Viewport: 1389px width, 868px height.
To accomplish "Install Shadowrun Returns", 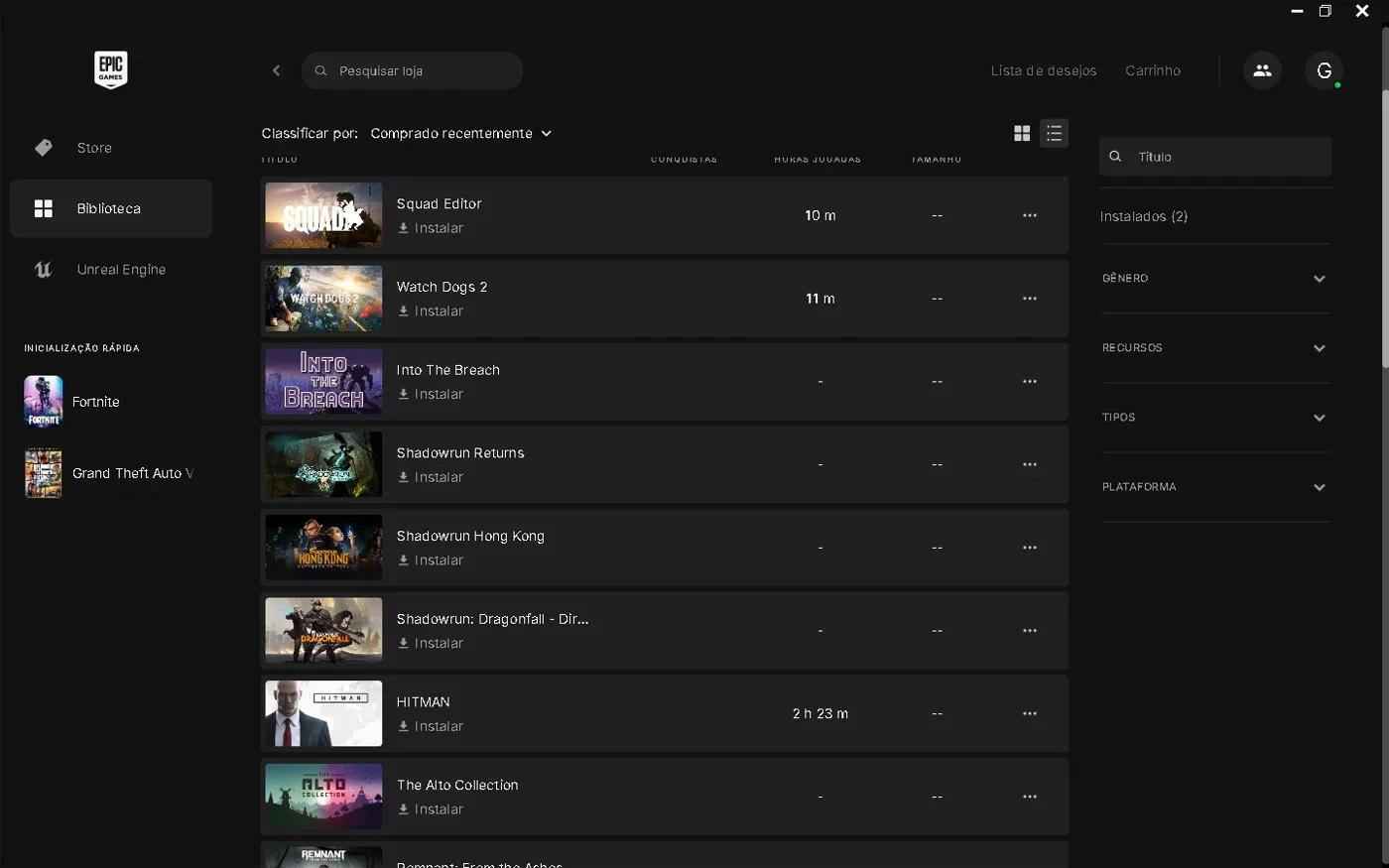I will (x=431, y=477).
